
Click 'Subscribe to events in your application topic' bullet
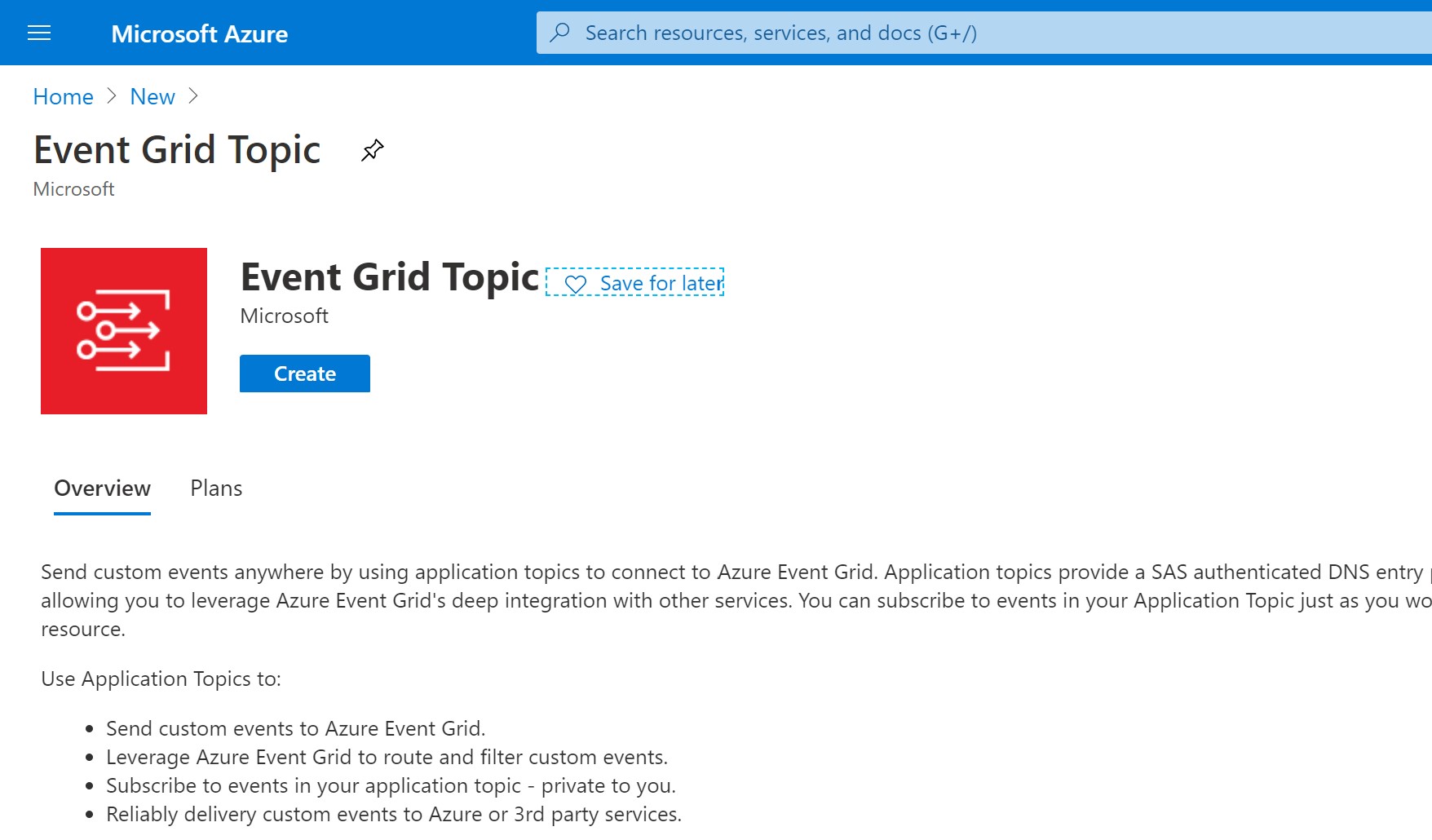(391, 785)
